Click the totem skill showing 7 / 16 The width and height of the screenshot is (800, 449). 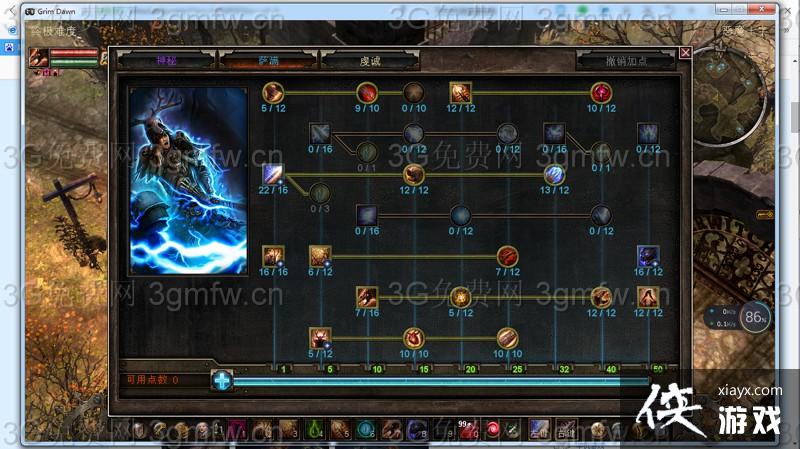pyautogui.click(x=367, y=297)
